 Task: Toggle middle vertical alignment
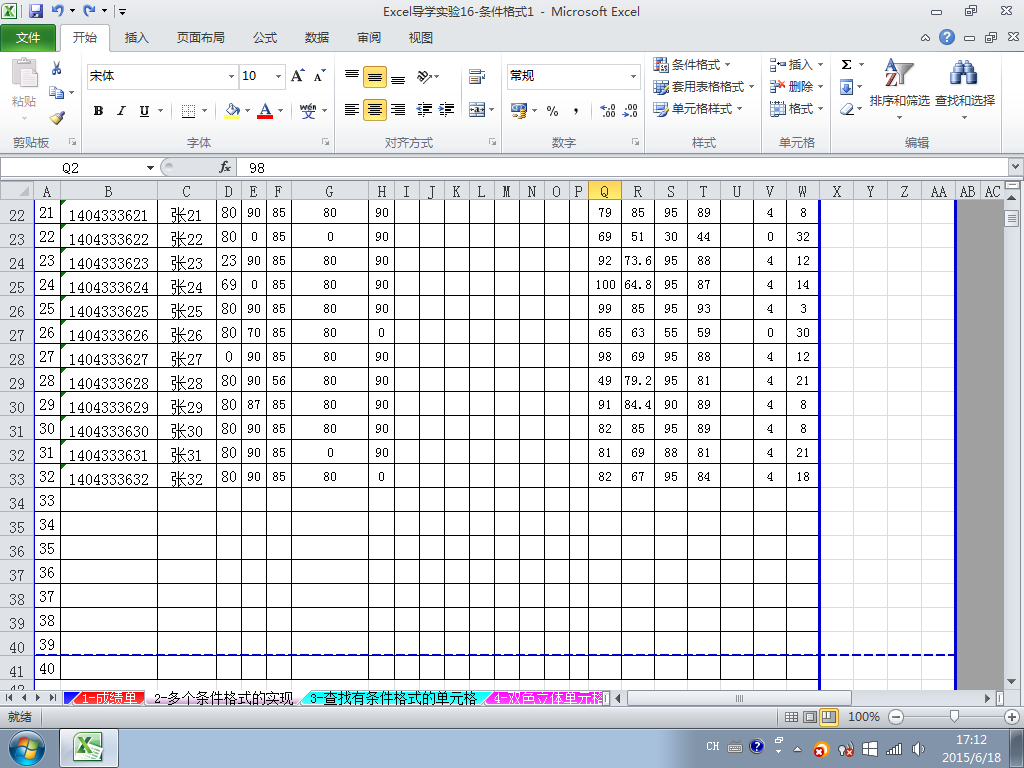point(375,77)
